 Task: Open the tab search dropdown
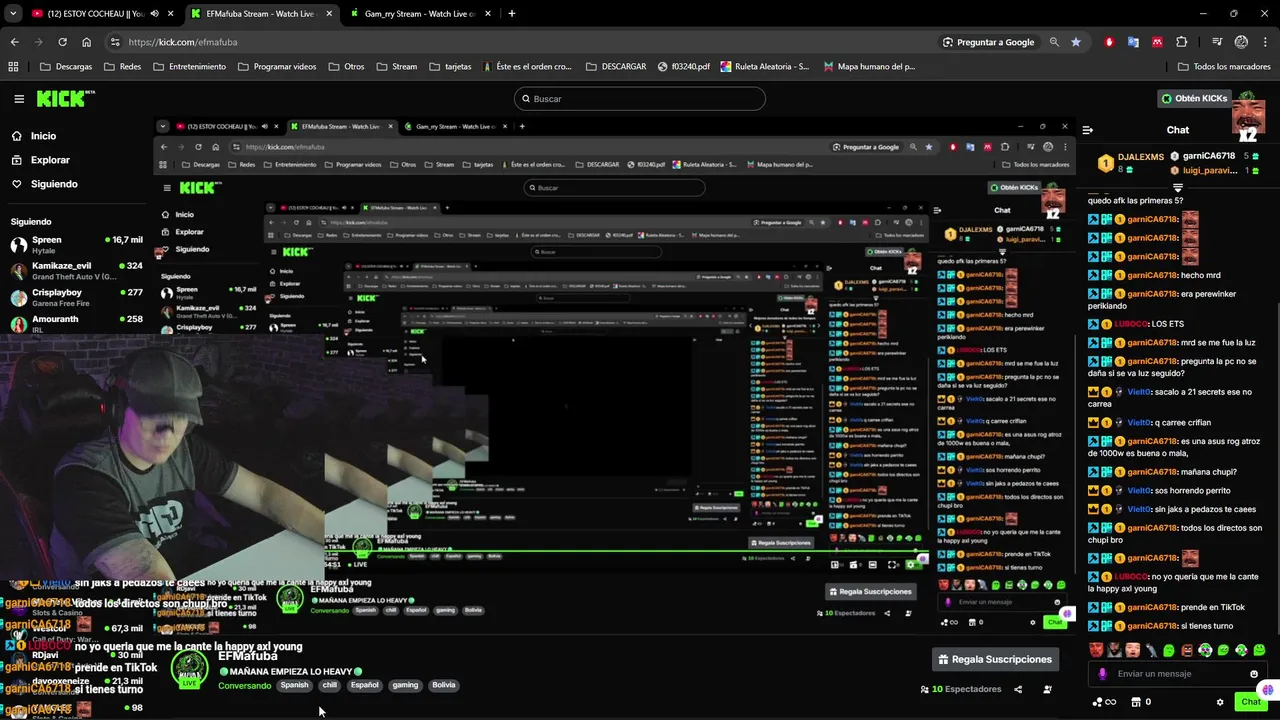13,14
